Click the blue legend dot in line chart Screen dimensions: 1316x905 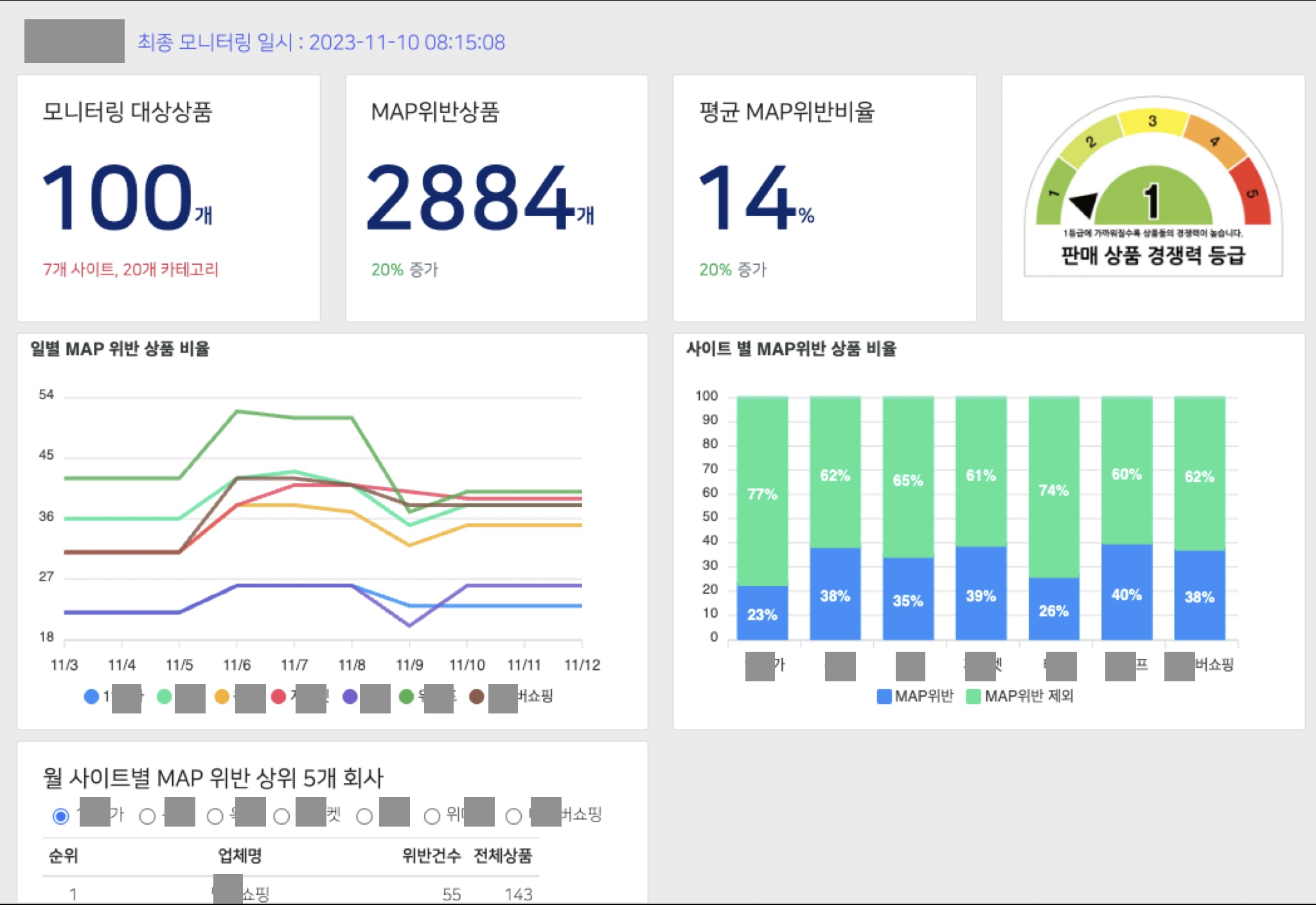(x=91, y=697)
